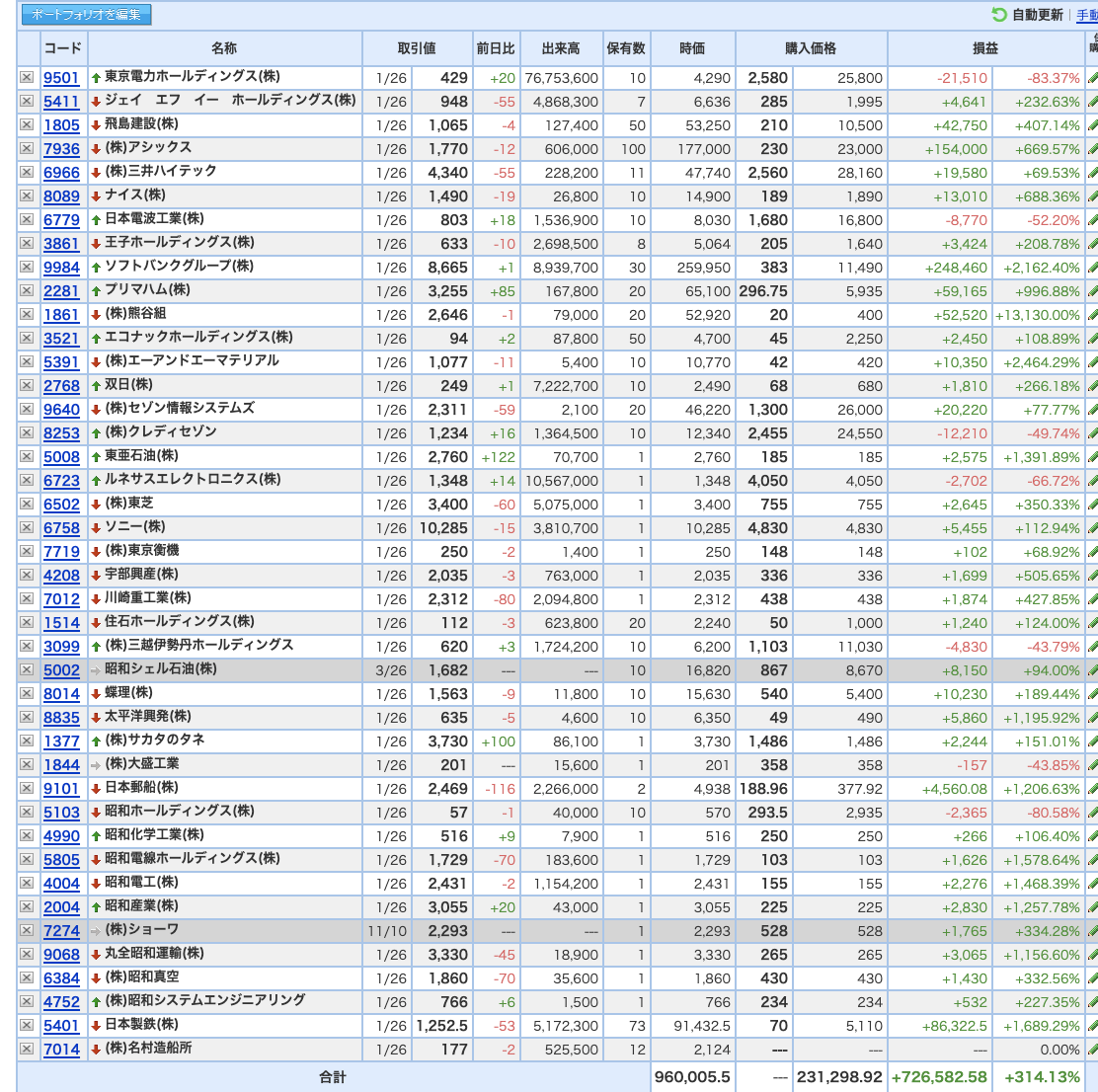Remove (株)ショーワ row with X icon

[x=27, y=930]
